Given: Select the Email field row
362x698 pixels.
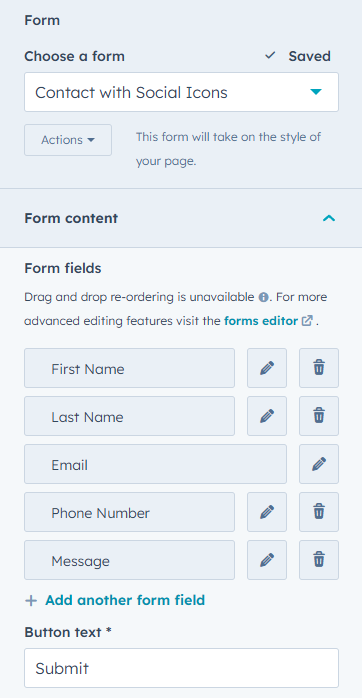Looking at the screenshot, I should pos(155,464).
